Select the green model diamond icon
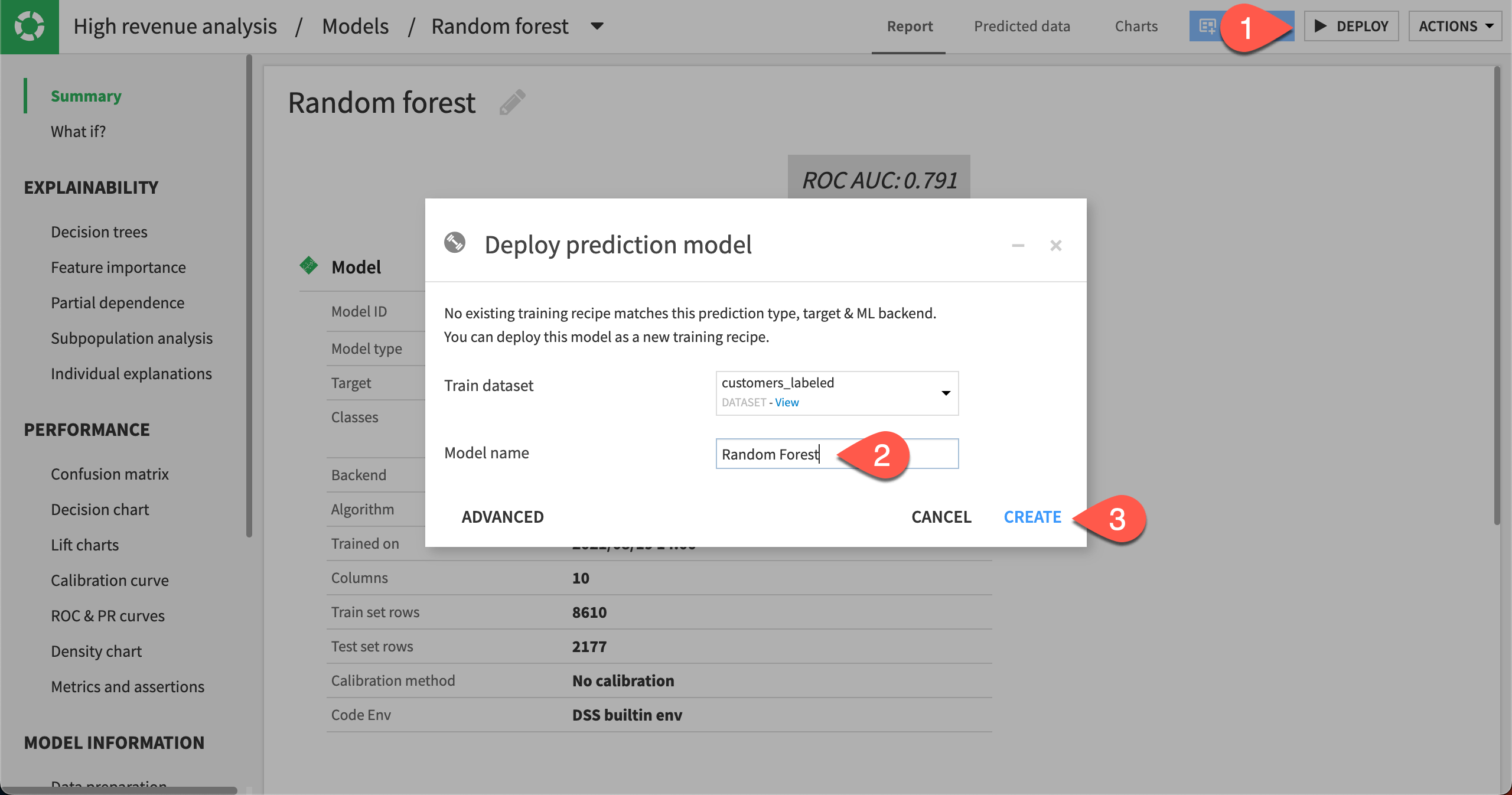 (309, 267)
